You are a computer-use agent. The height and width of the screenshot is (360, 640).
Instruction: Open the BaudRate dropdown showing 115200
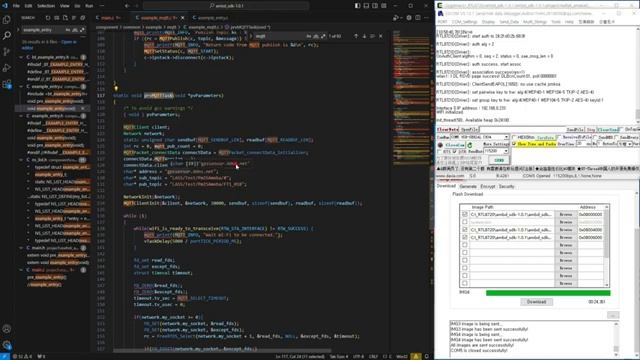point(506,151)
